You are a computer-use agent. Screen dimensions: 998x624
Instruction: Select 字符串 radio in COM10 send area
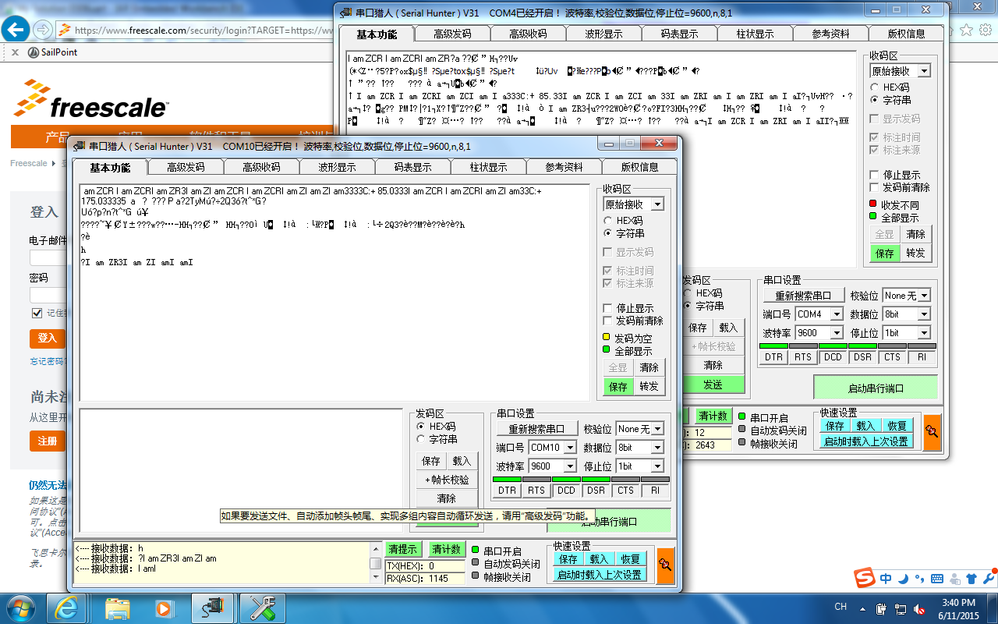tap(420, 439)
